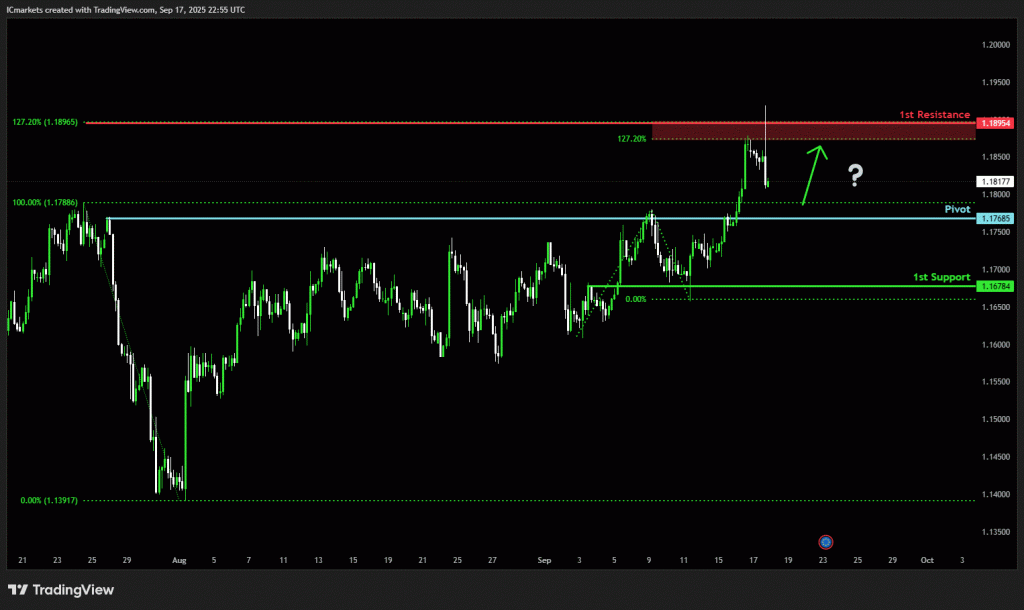Click the green 1.16784 support price tag
The width and height of the screenshot is (1024, 610).
[x=995, y=286]
